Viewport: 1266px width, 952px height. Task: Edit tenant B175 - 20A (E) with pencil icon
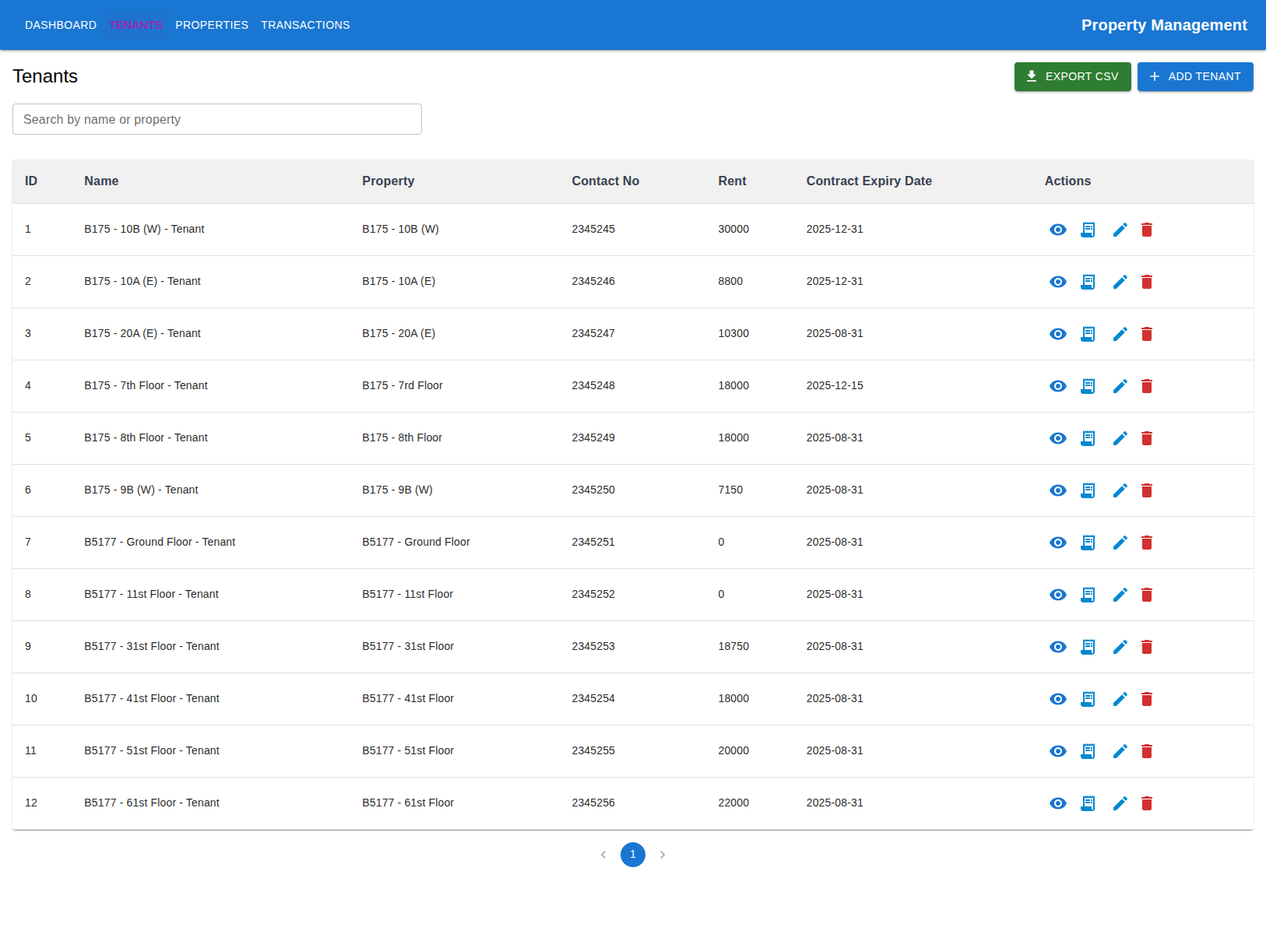click(1120, 333)
